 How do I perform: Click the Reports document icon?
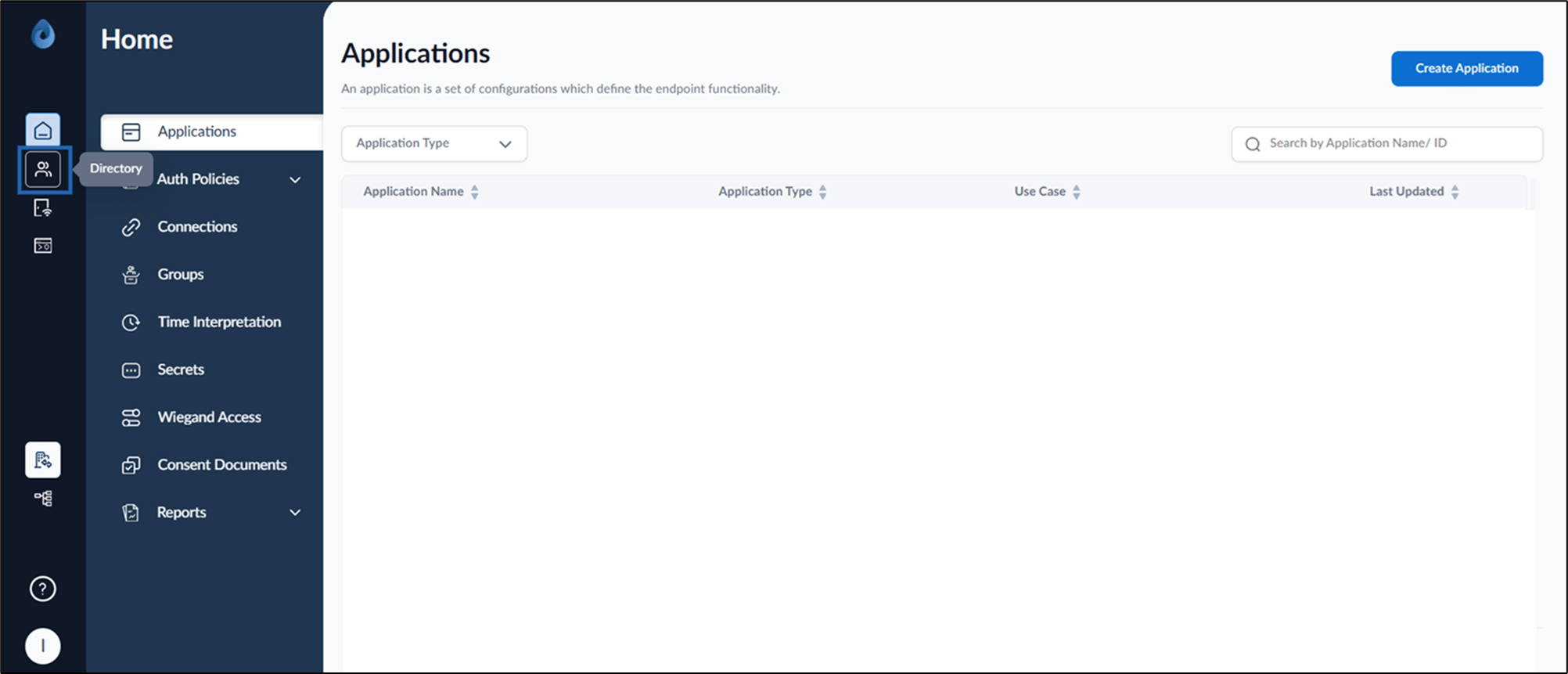point(131,513)
